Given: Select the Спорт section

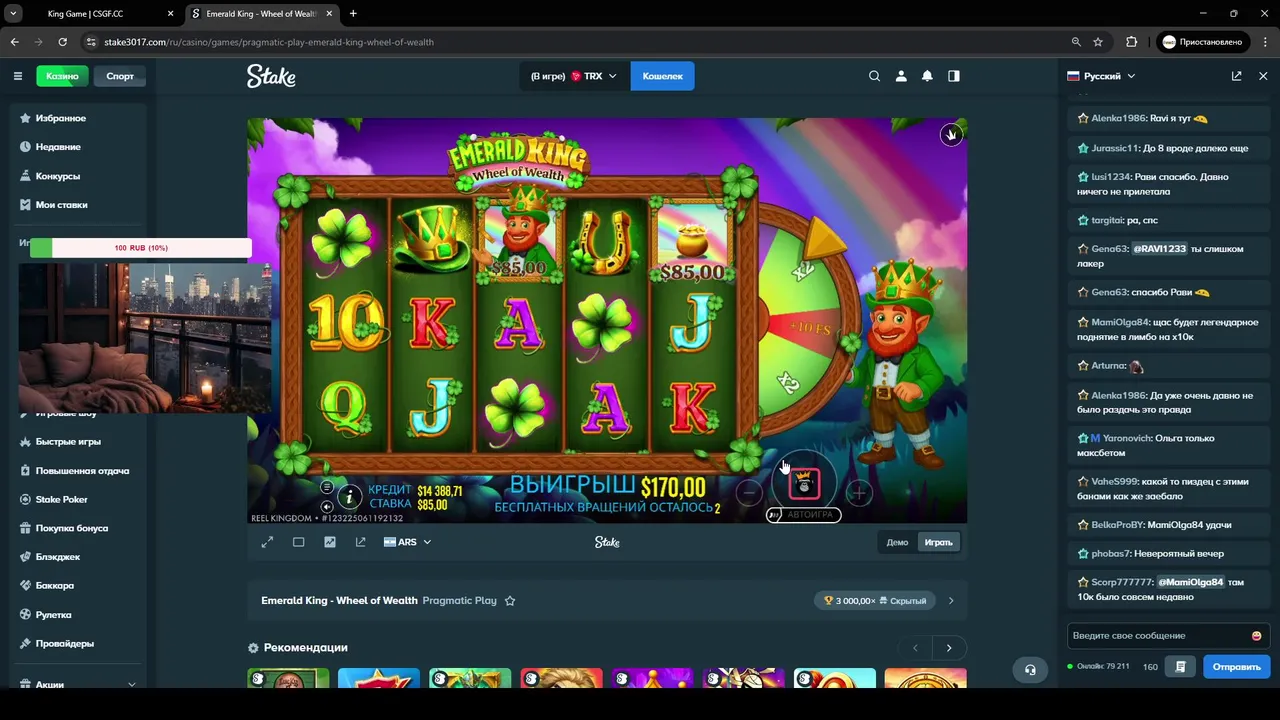Looking at the screenshot, I should [x=120, y=76].
